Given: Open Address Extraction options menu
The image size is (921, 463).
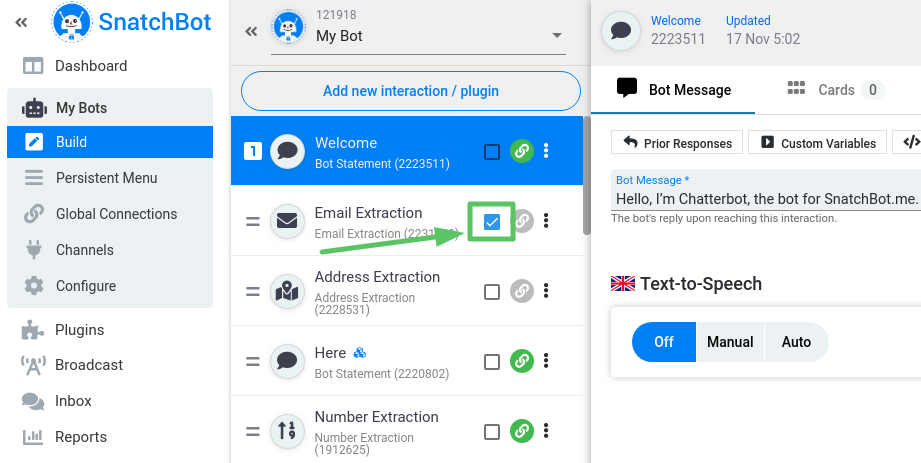Looking at the screenshot, I should [546, 291].
